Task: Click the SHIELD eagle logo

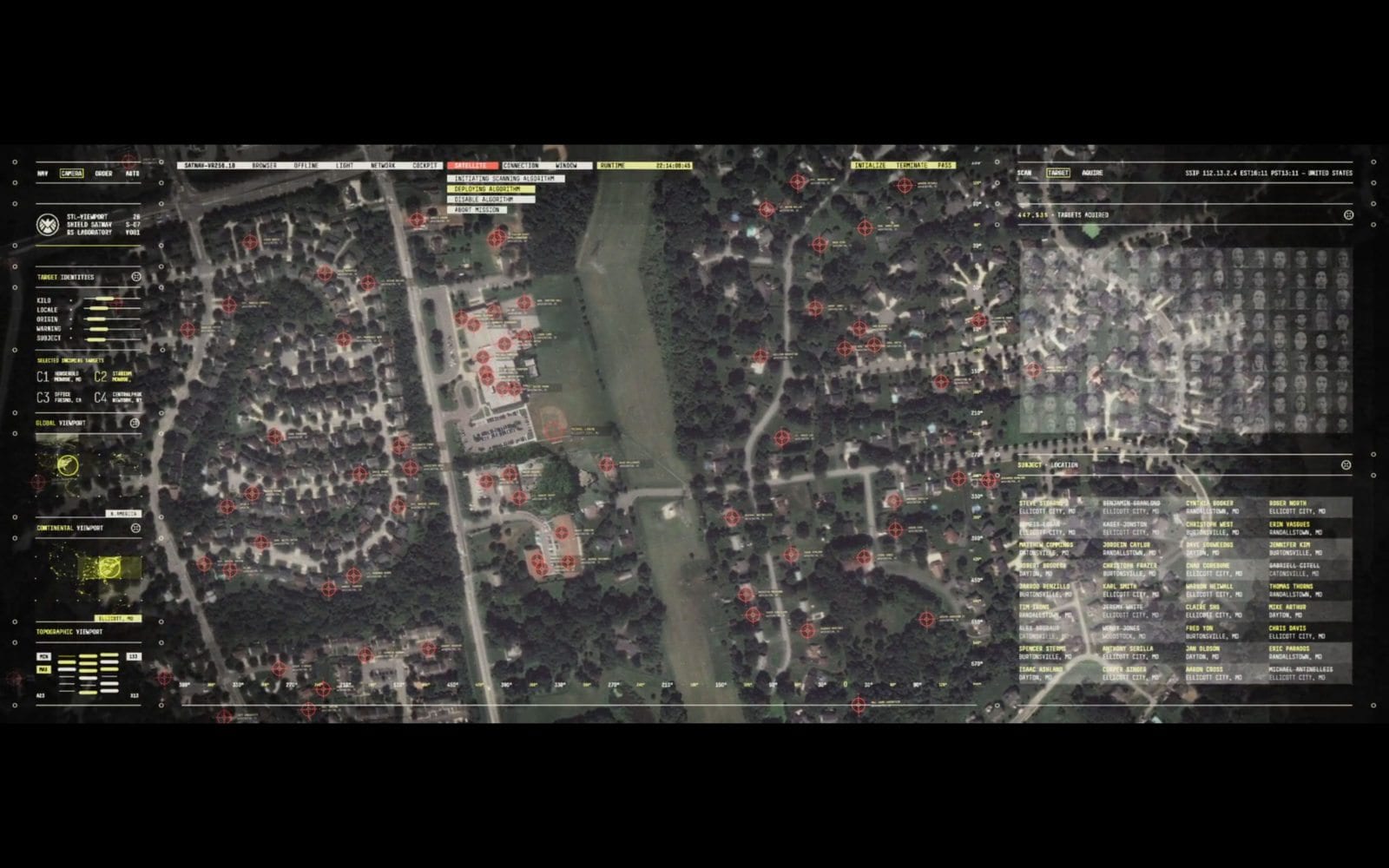Action: click(47, 225)
